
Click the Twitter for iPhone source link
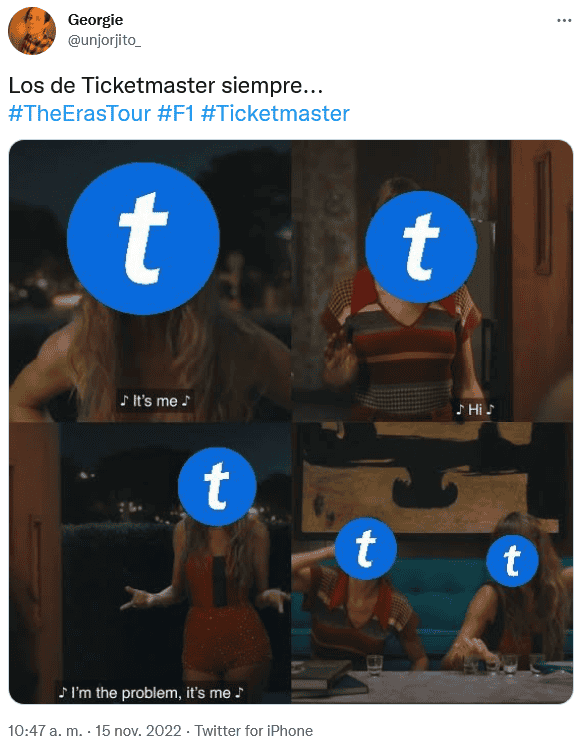click(254, 731)
